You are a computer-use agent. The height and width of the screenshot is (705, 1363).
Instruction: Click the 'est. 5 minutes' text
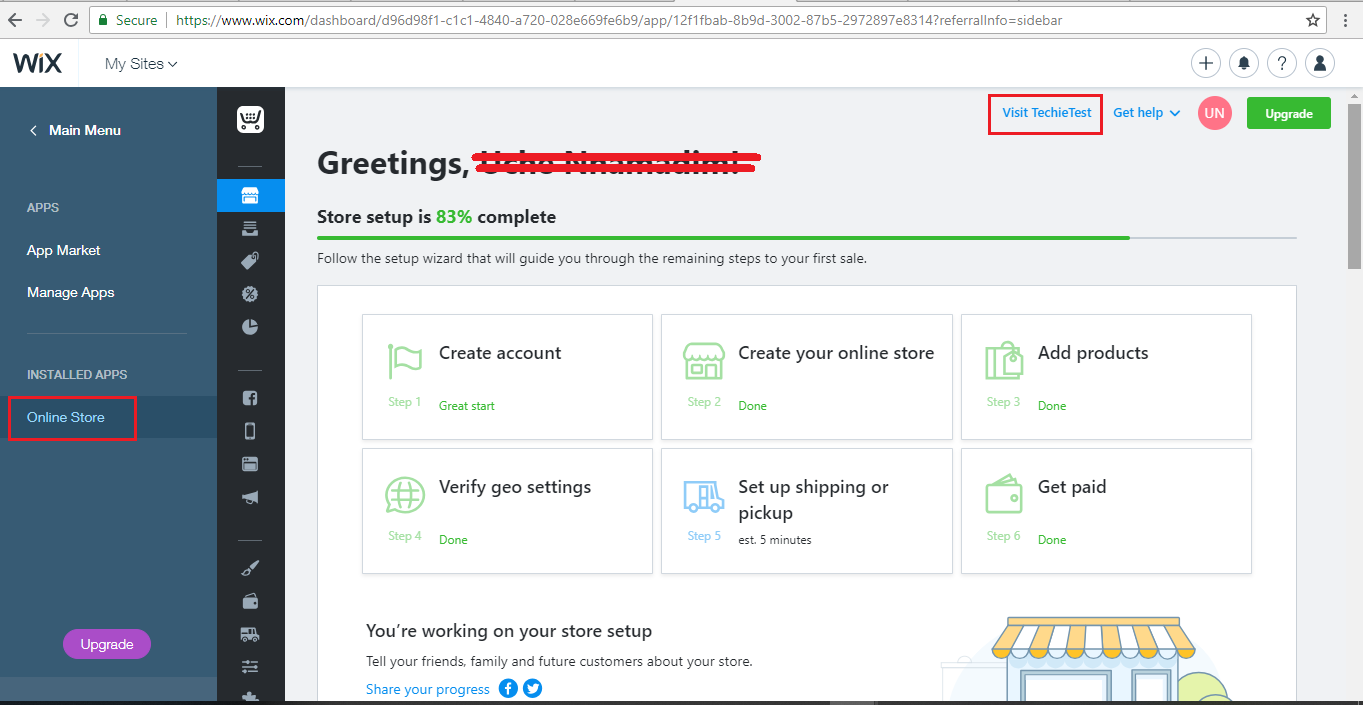775,540
